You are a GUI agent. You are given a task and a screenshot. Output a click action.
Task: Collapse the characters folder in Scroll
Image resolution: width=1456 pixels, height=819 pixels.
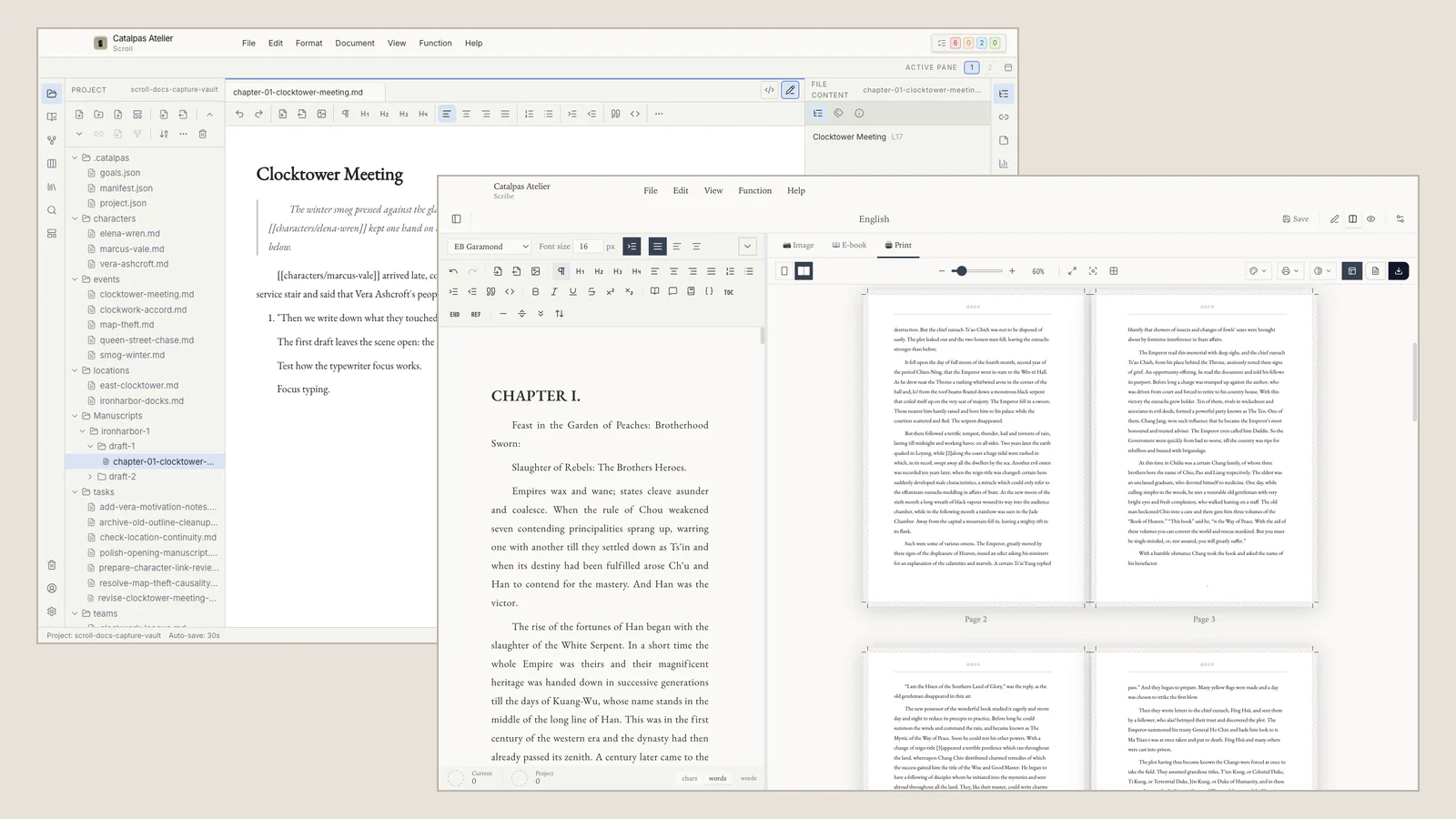76,218
